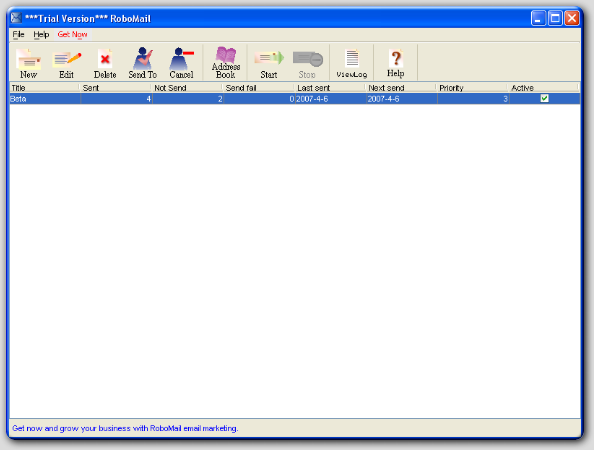
Task: Sort by the Priority column header
Action: coord(472,88)
